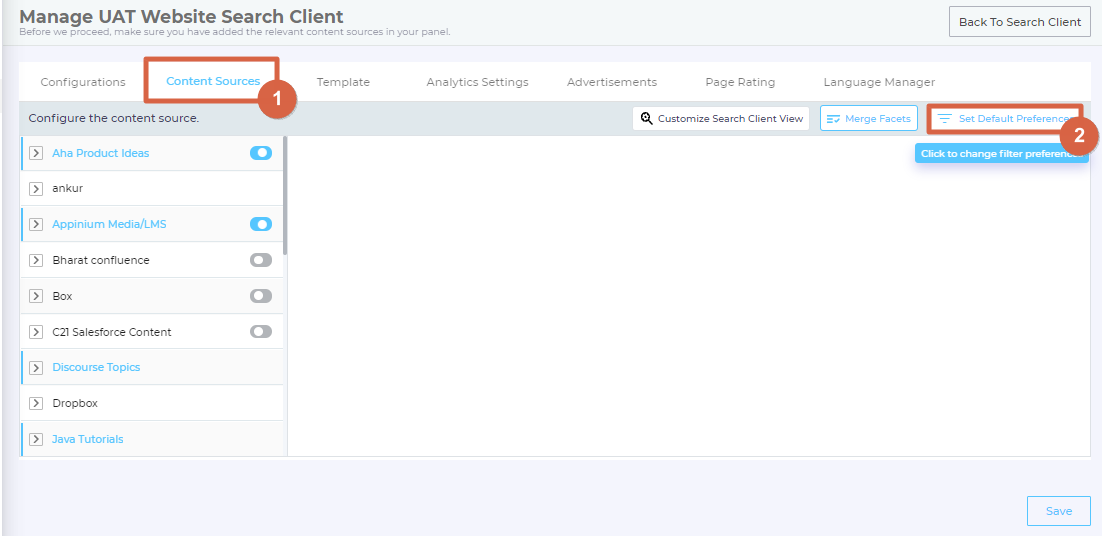The image size is (1102, 536).
Task: Expand the Discourse Topics arrow
Action: [36, 368]
